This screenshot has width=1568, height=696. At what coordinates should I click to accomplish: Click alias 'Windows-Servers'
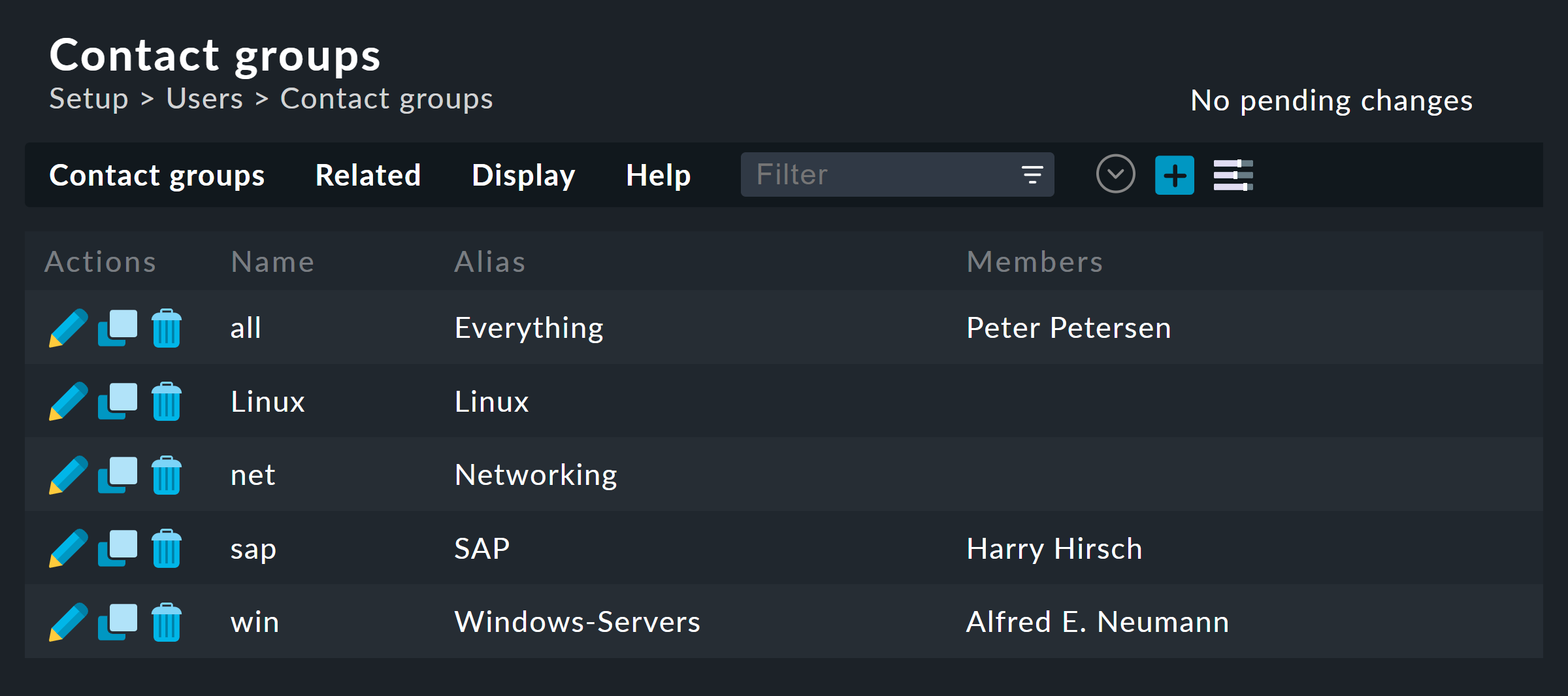tap(578, 622)
